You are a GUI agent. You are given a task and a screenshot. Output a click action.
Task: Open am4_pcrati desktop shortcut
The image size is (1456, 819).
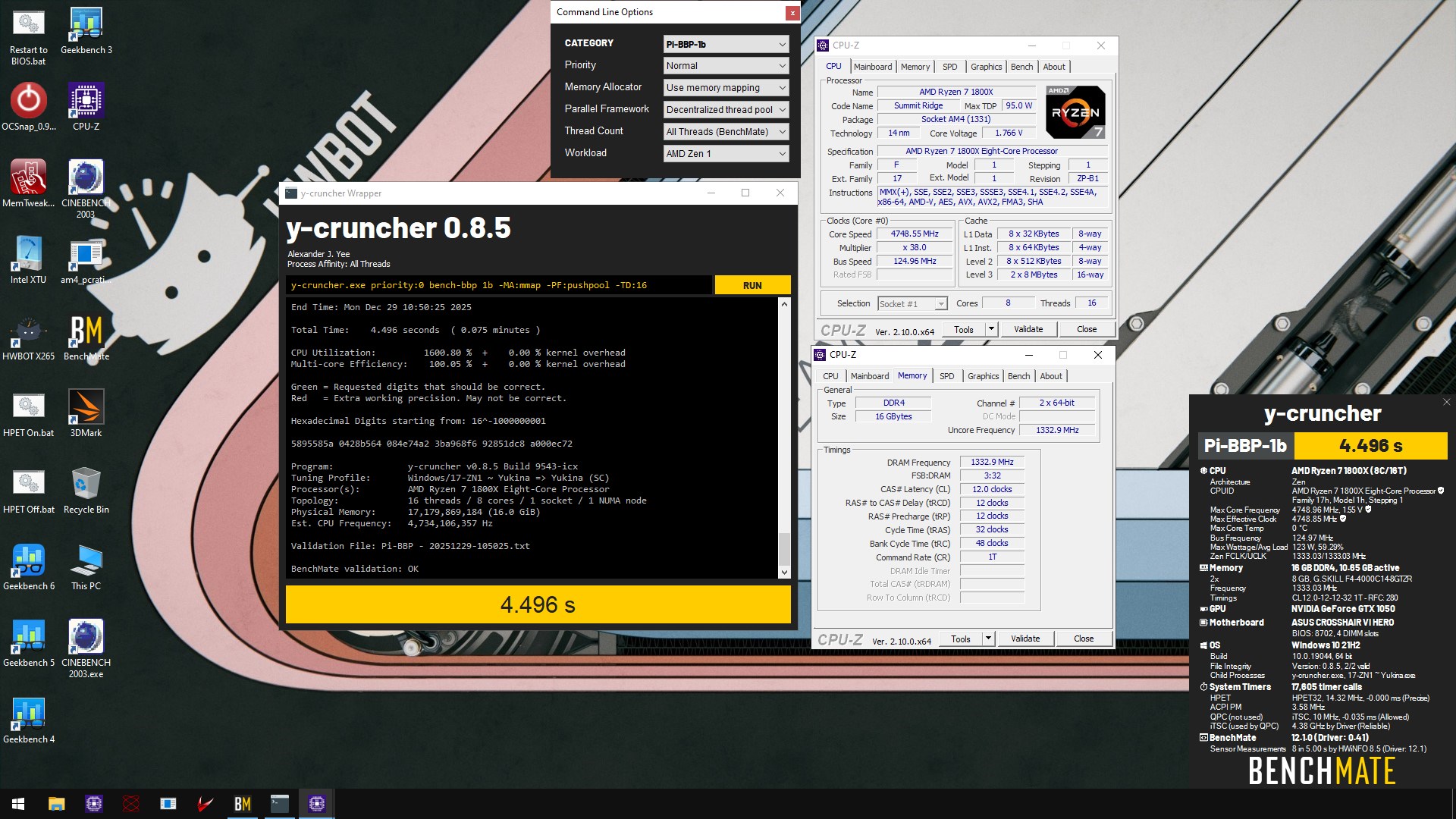click(86, 259)
